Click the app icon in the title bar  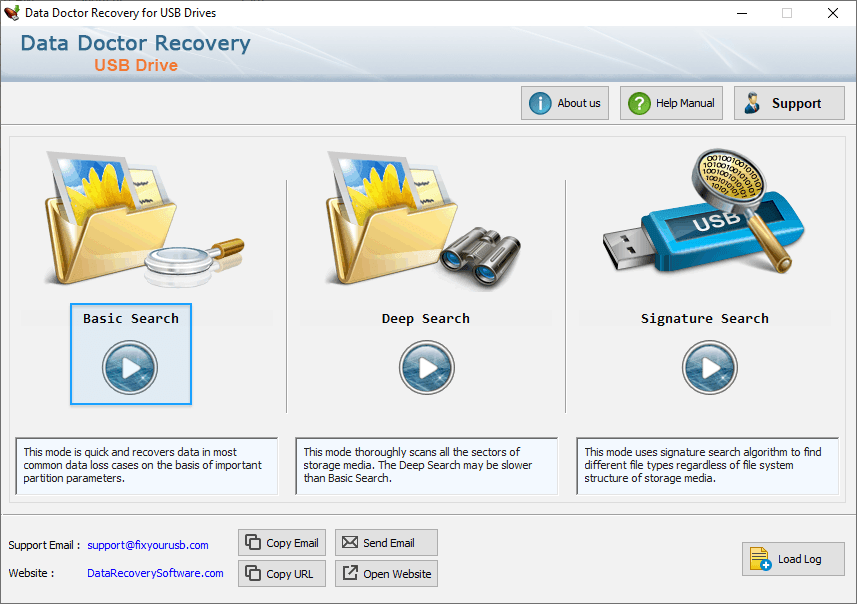(x=11, y=13)
